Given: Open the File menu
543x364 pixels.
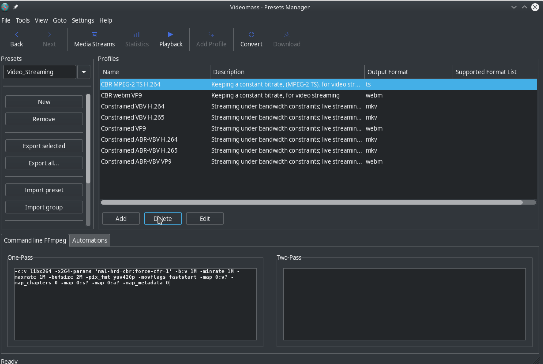Looking at the screenshot, I should coord(6,20).
